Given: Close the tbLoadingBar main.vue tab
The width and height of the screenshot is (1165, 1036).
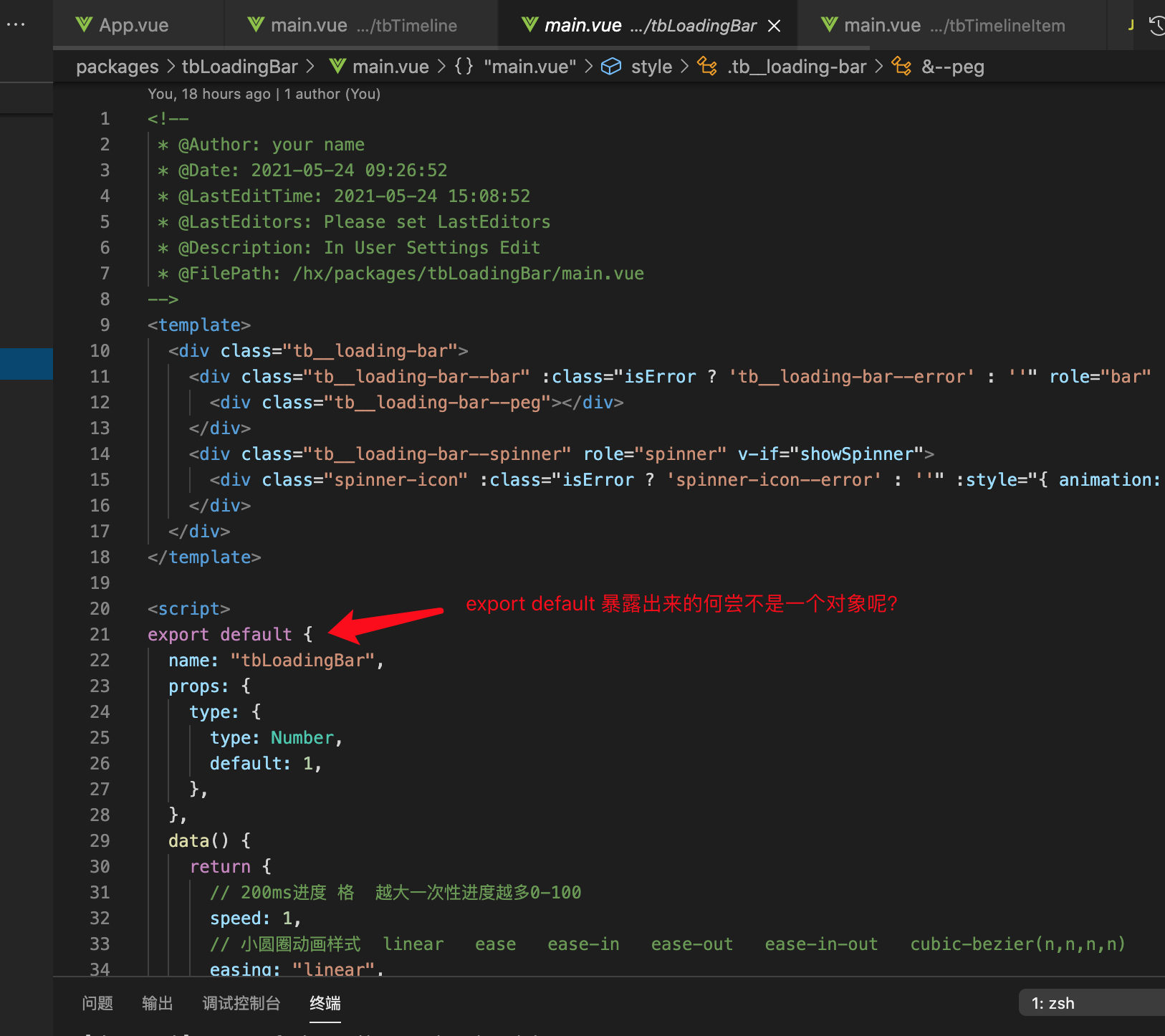Looking at the screenshot, I should pos(775,26).
